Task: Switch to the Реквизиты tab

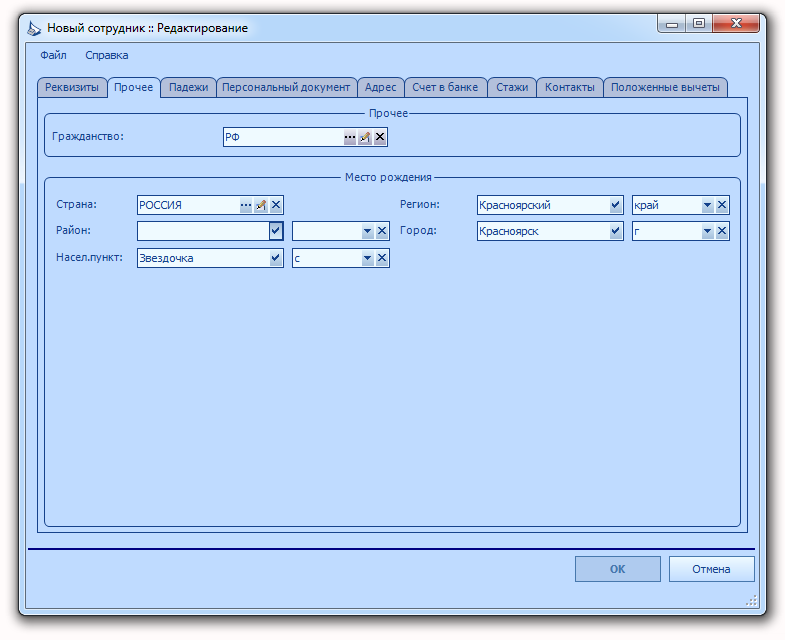Action: coord(72,87)
